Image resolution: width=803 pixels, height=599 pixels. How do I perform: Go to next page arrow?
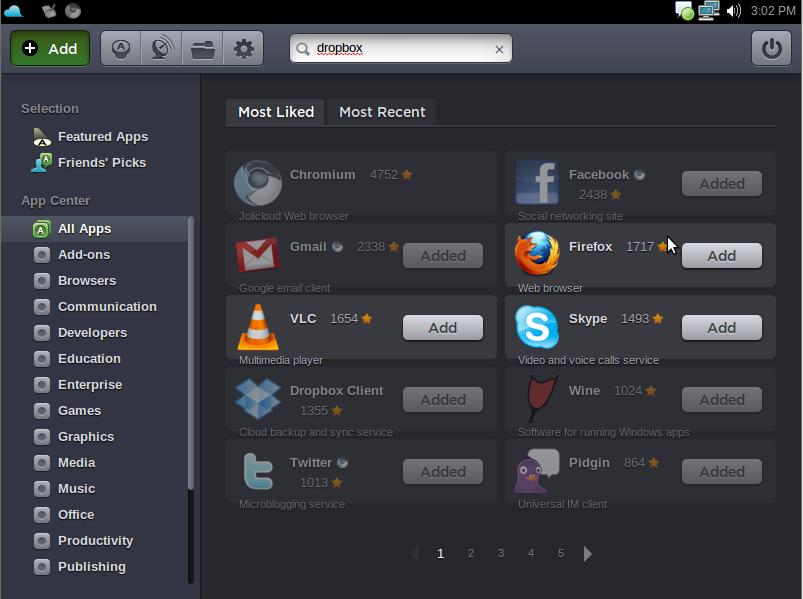click(588, 554)
